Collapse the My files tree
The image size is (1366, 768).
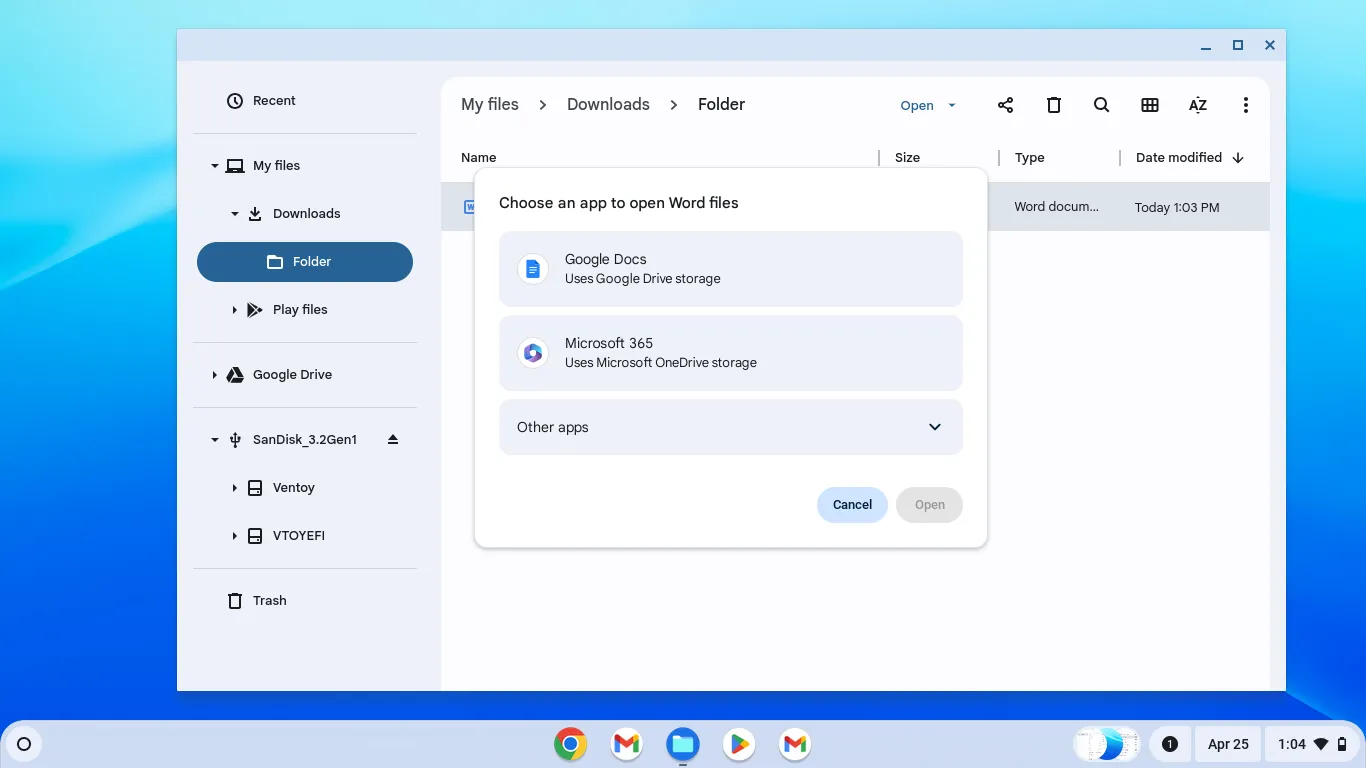click(x=214, y=166)
